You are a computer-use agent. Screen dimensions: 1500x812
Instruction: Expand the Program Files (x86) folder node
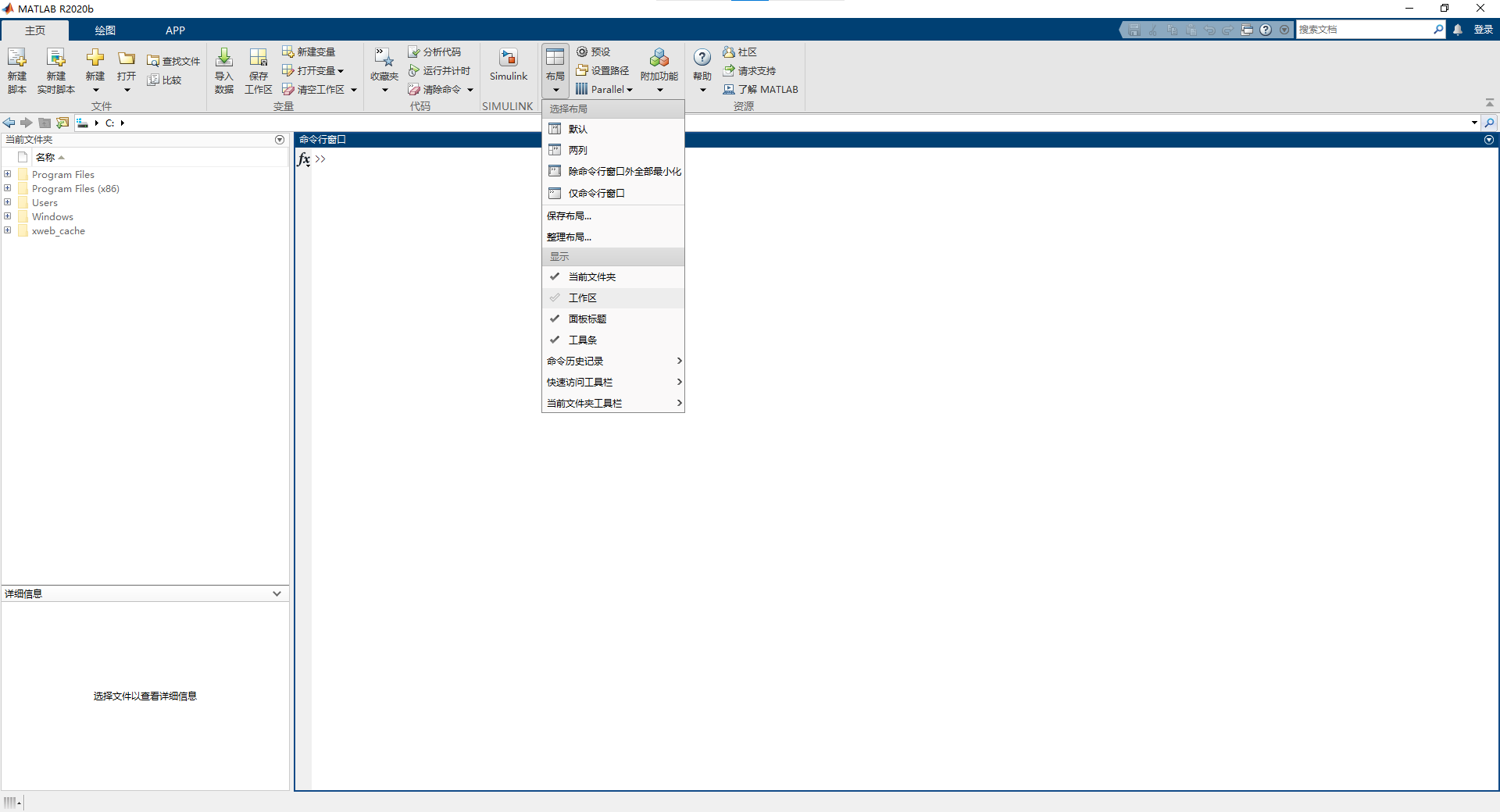8,188
